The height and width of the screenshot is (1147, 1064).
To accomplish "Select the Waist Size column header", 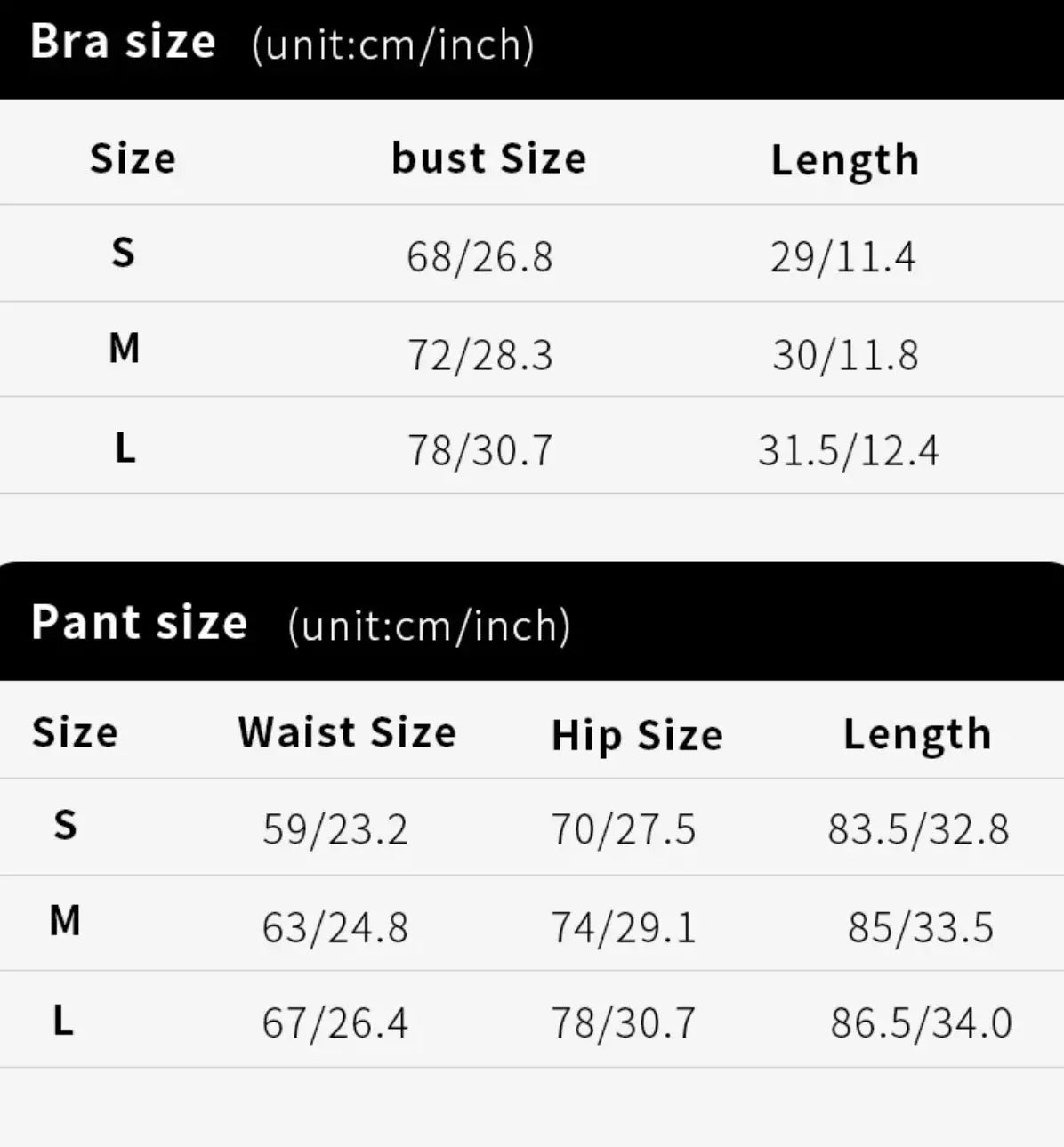I will 347,732.
